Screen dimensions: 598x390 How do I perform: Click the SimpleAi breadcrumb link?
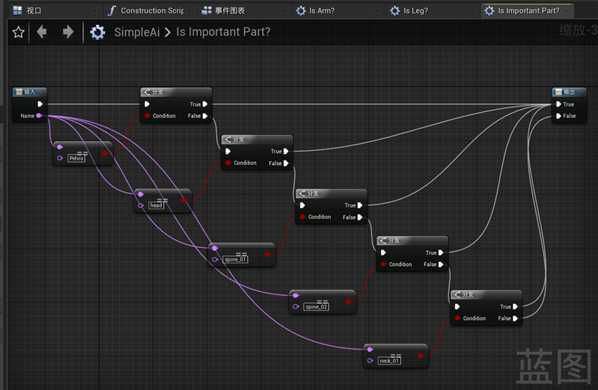point(137,32)
